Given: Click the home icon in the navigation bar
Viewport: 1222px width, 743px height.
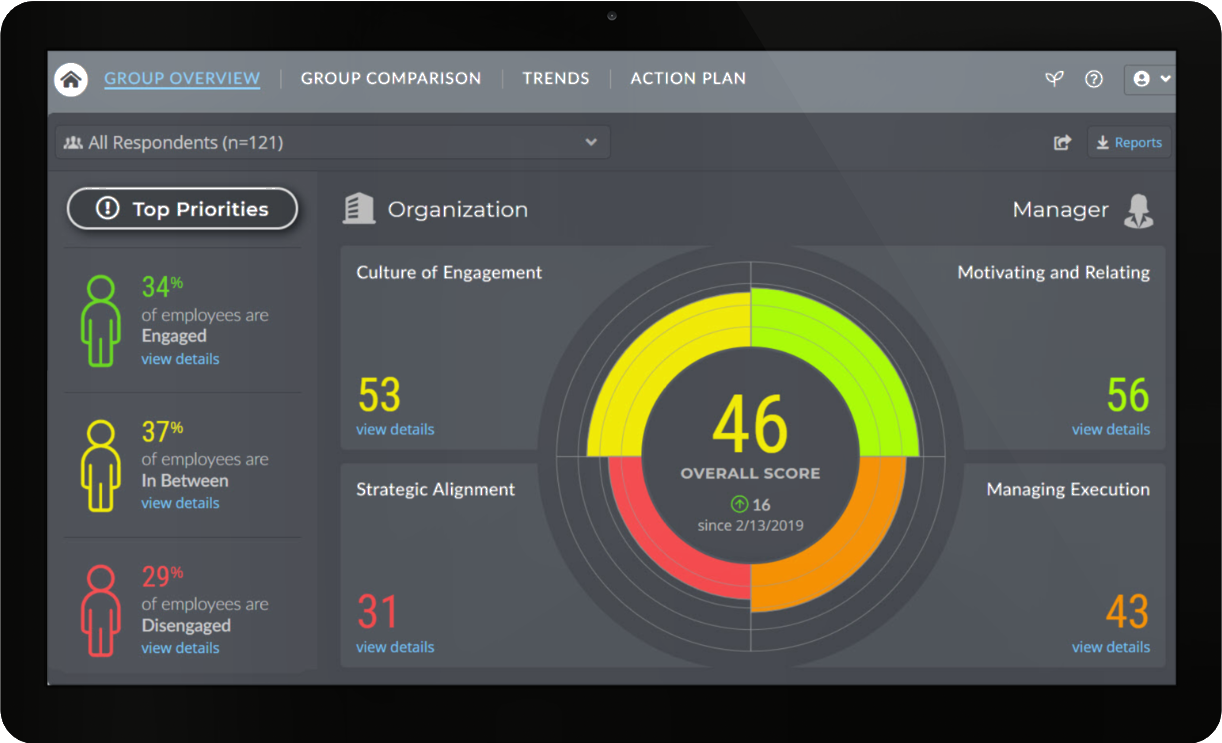Looking at the screenshot, I should (x=70, y=78).
